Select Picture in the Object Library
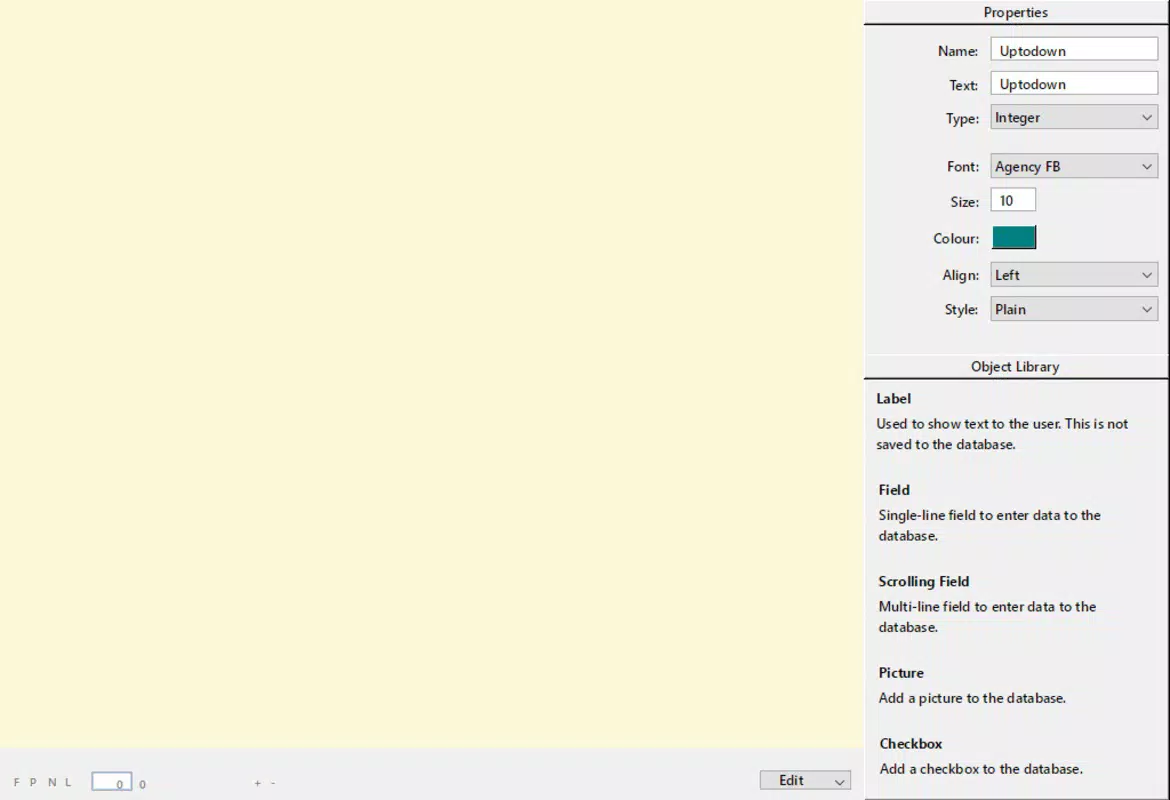This screenshot has height=800, width=1170. click(x=901, y=672)
